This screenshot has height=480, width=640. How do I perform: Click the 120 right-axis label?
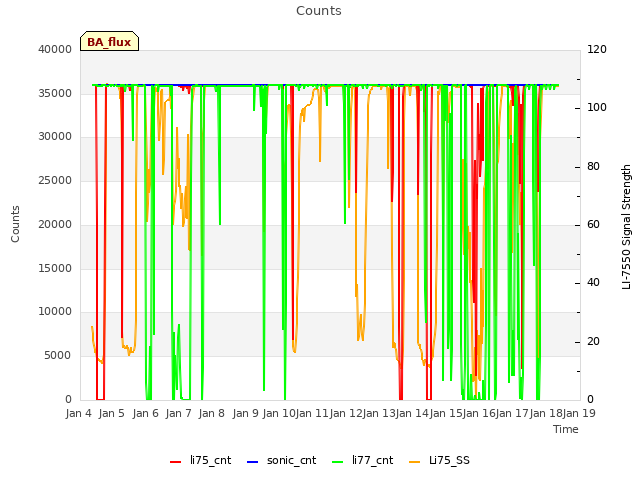[597, 49]
